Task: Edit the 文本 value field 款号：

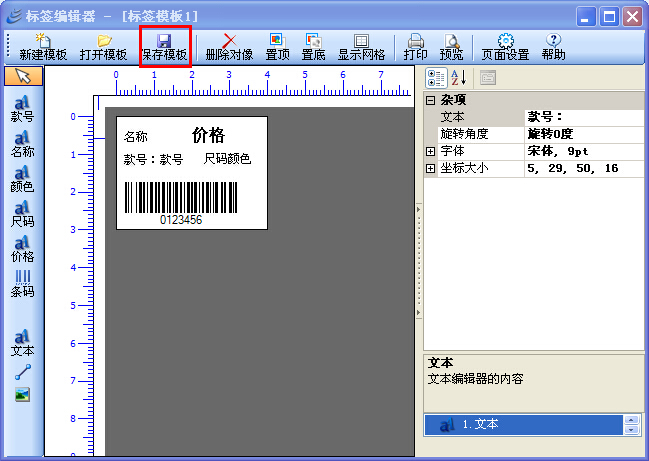Action: point(584,117)
